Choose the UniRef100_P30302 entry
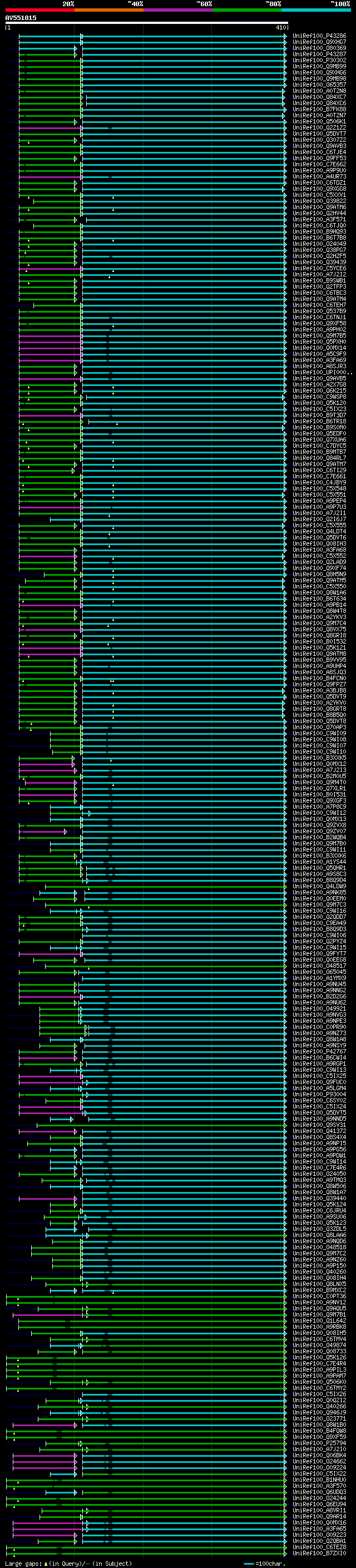The height and width of the screenshot is (1568, 356). [x=319, y=60]
